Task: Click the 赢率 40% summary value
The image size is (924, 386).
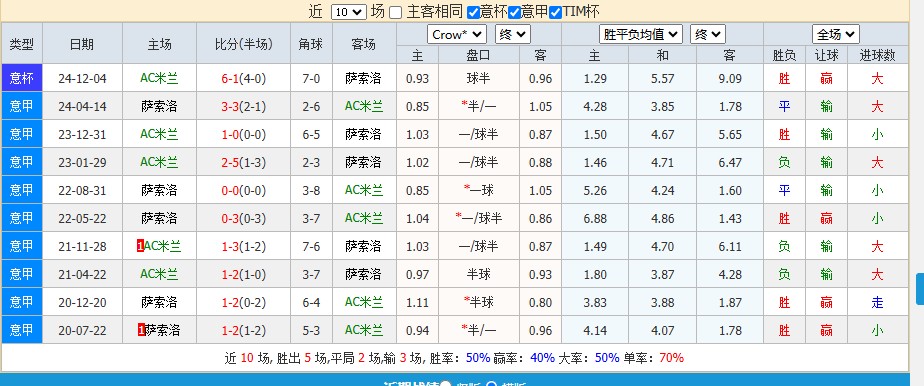Action: tap(542, 358)
